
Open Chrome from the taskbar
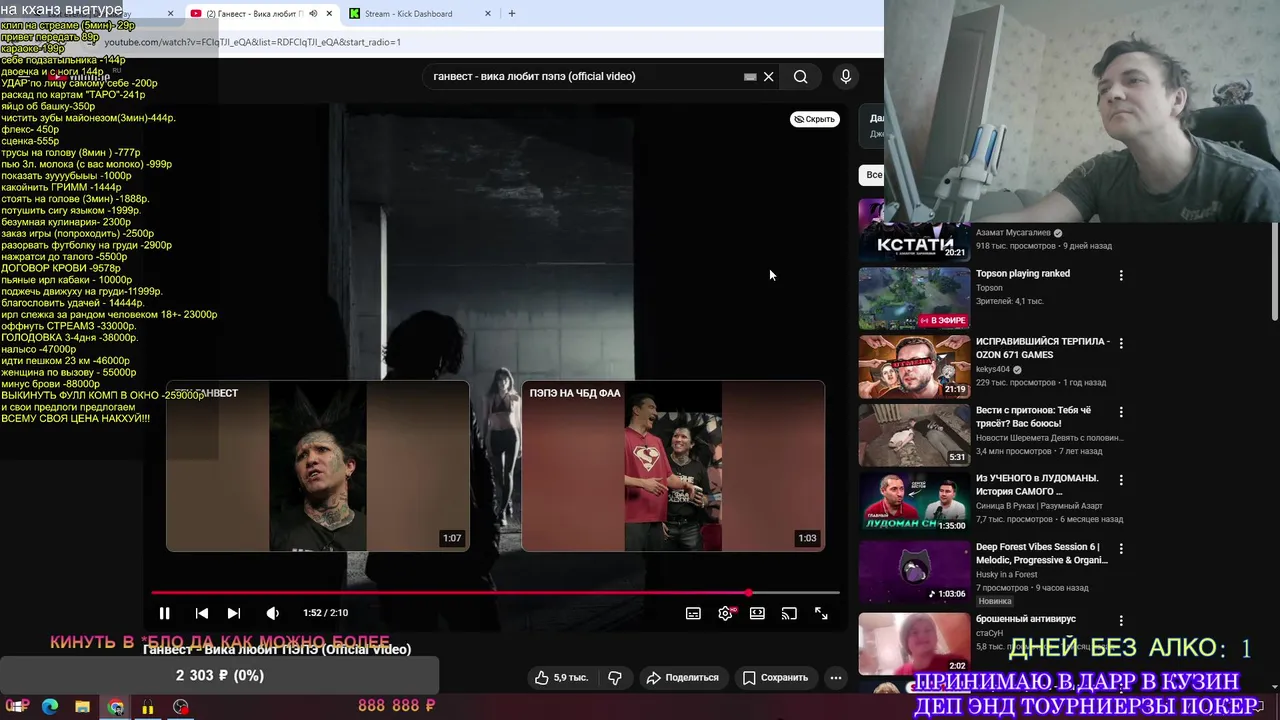(116, 707)
